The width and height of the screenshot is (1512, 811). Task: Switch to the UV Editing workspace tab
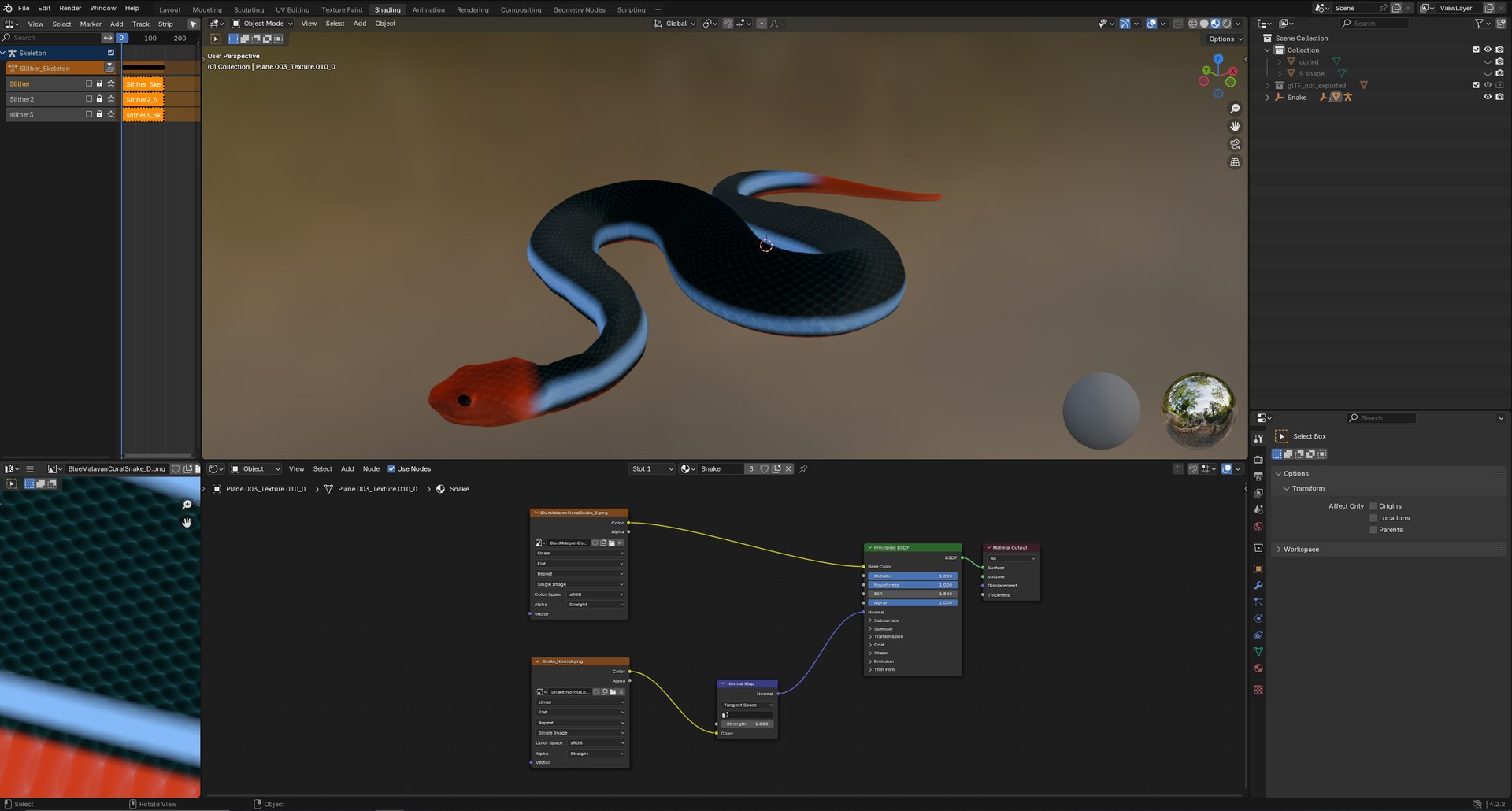292,9
